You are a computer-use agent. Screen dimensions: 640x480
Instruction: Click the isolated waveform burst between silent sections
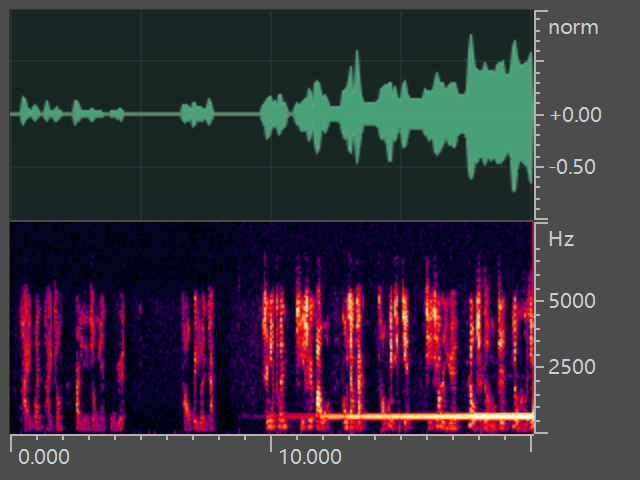click(x=197, y=113)
